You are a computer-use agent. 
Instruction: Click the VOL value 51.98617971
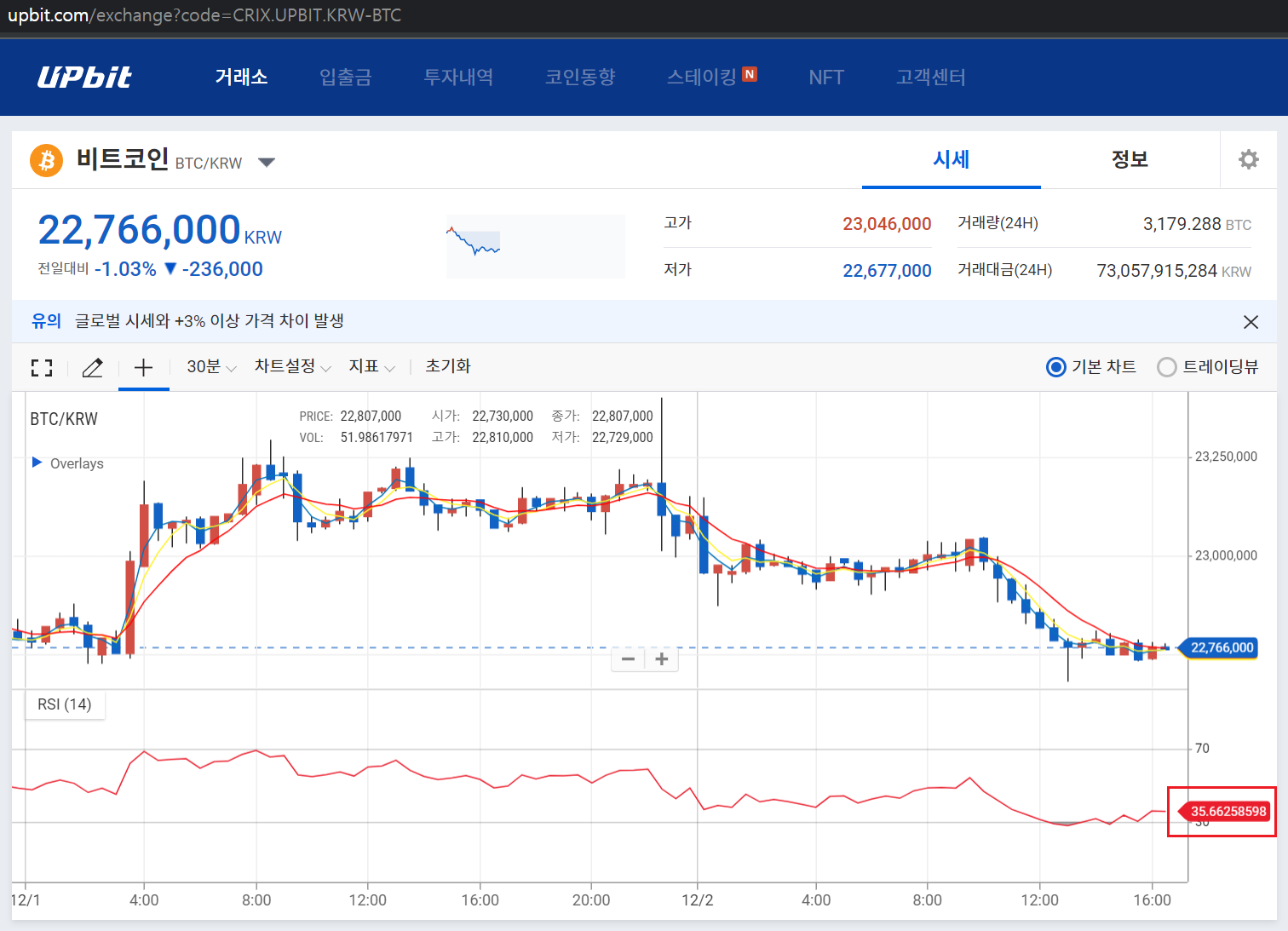click(377, 438)
